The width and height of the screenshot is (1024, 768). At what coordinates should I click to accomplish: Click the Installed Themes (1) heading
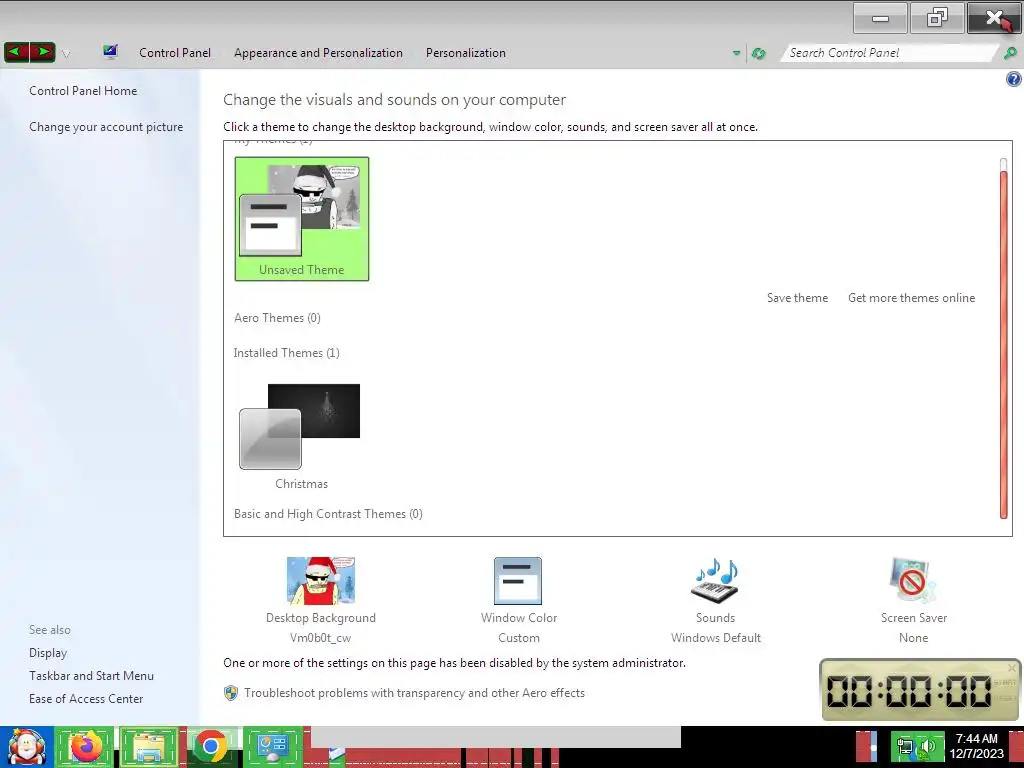(287, 353)
